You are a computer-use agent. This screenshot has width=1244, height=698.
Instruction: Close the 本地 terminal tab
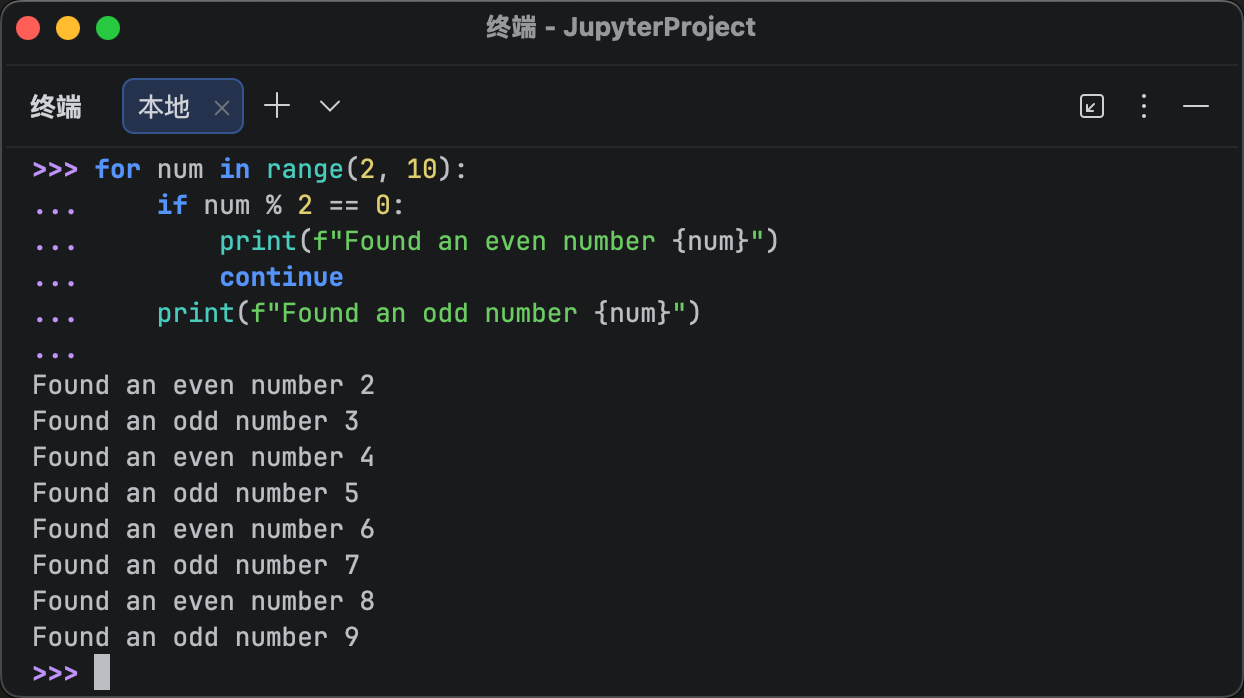tap(222, 108)
